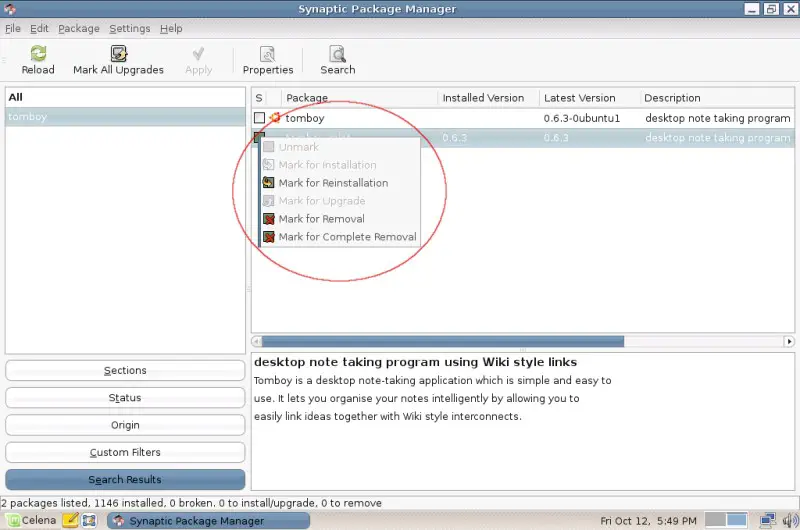Screen dimensions: 800x530
Task: Open the Settings menu
Action: point(130,29)
